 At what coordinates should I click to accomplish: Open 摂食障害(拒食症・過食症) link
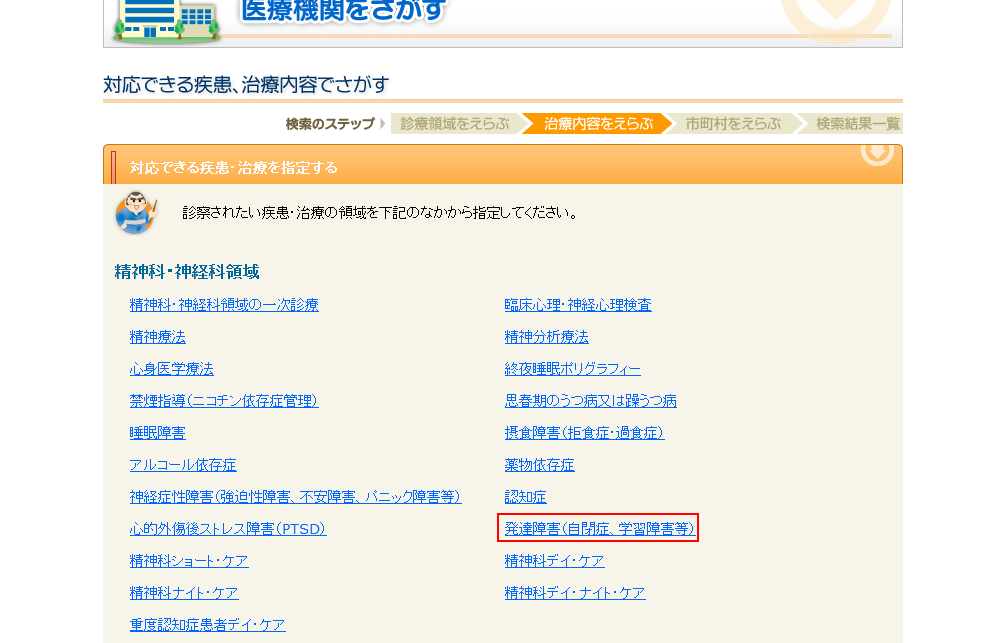(584, 433)
